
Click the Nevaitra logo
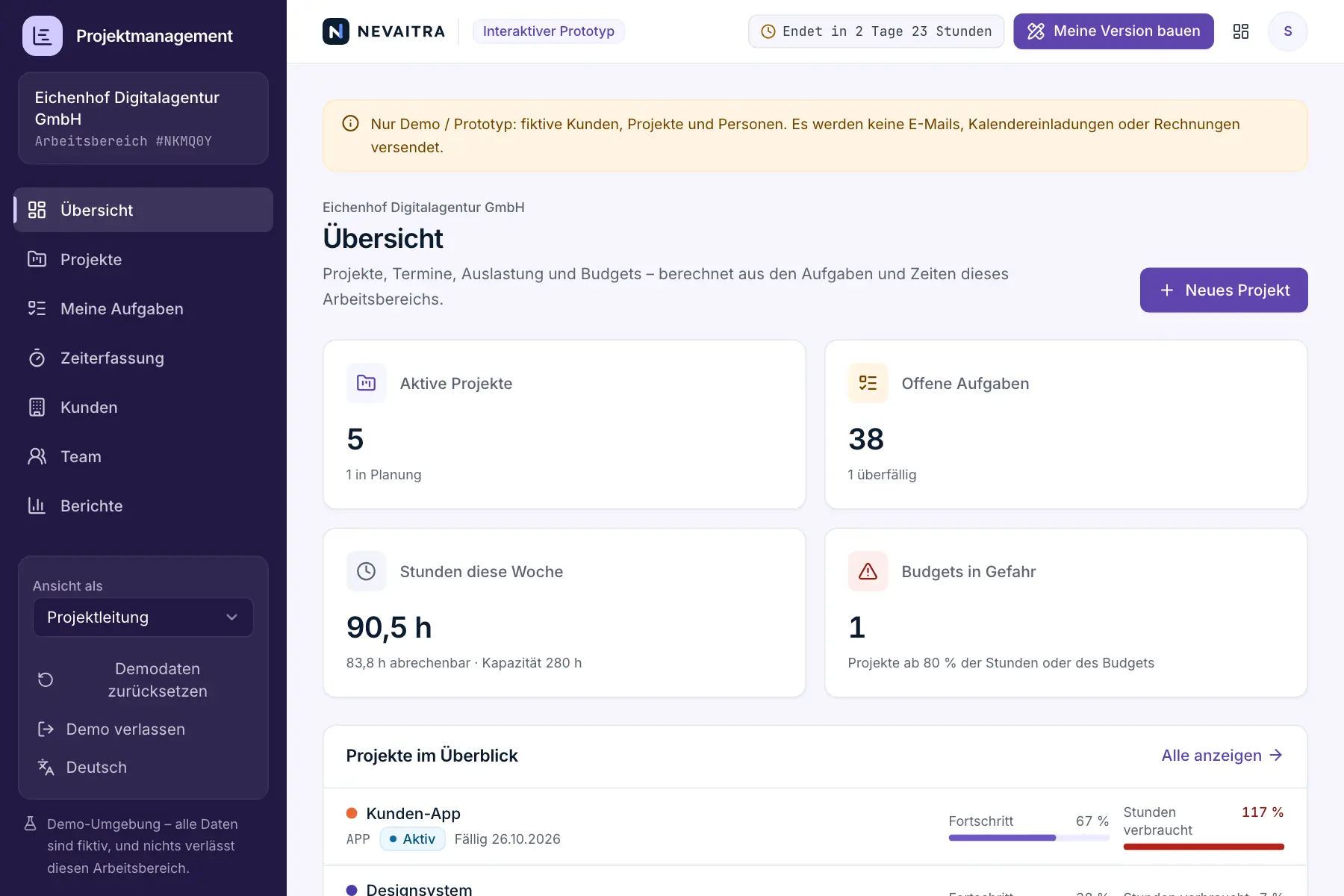[x=384, y=31]
